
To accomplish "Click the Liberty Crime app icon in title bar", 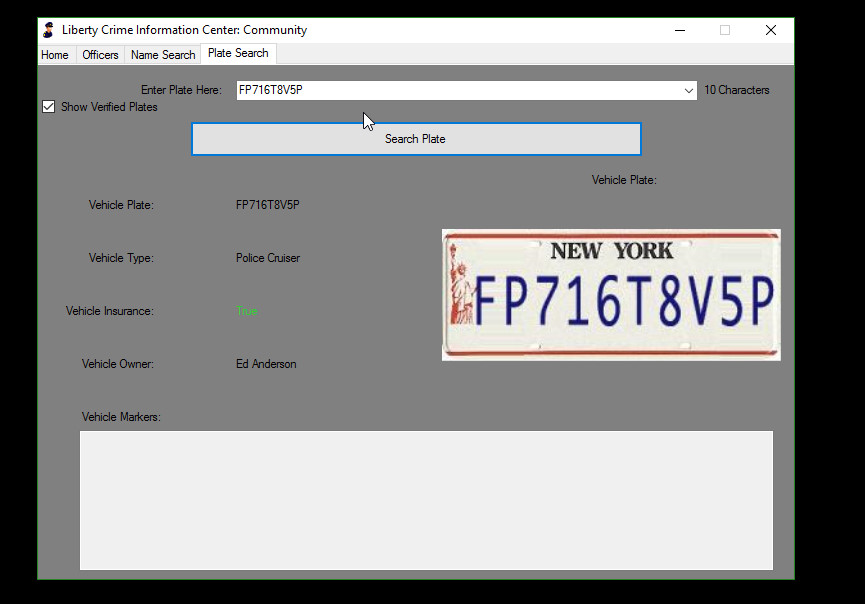I will 48,30.
